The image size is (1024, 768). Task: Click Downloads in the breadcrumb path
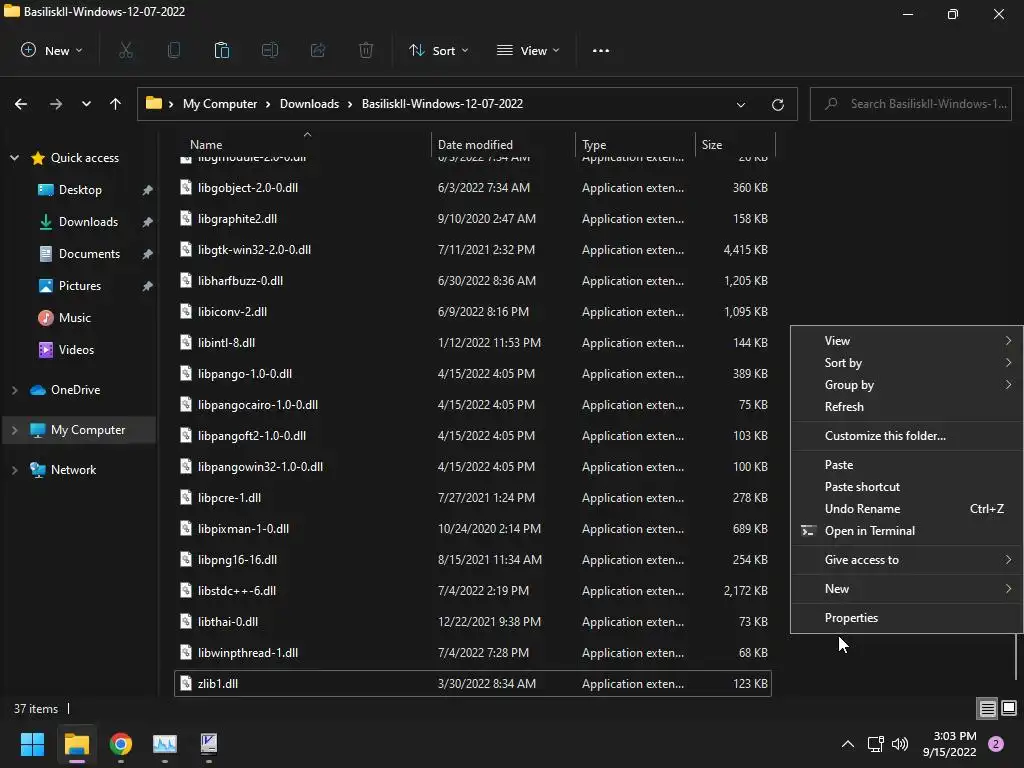click(x=310, y=104)
